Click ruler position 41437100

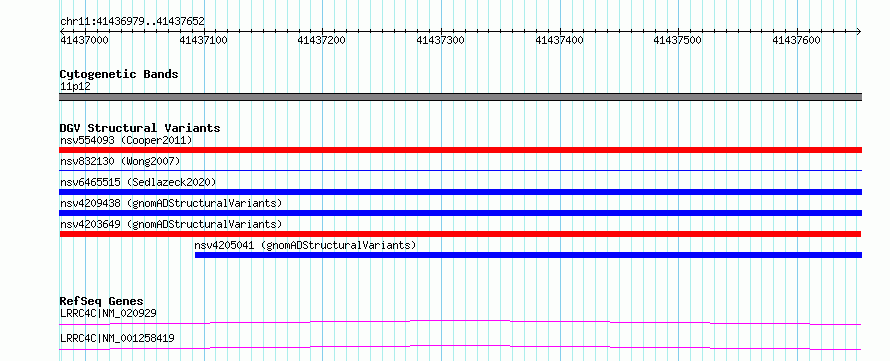point(203,40)
